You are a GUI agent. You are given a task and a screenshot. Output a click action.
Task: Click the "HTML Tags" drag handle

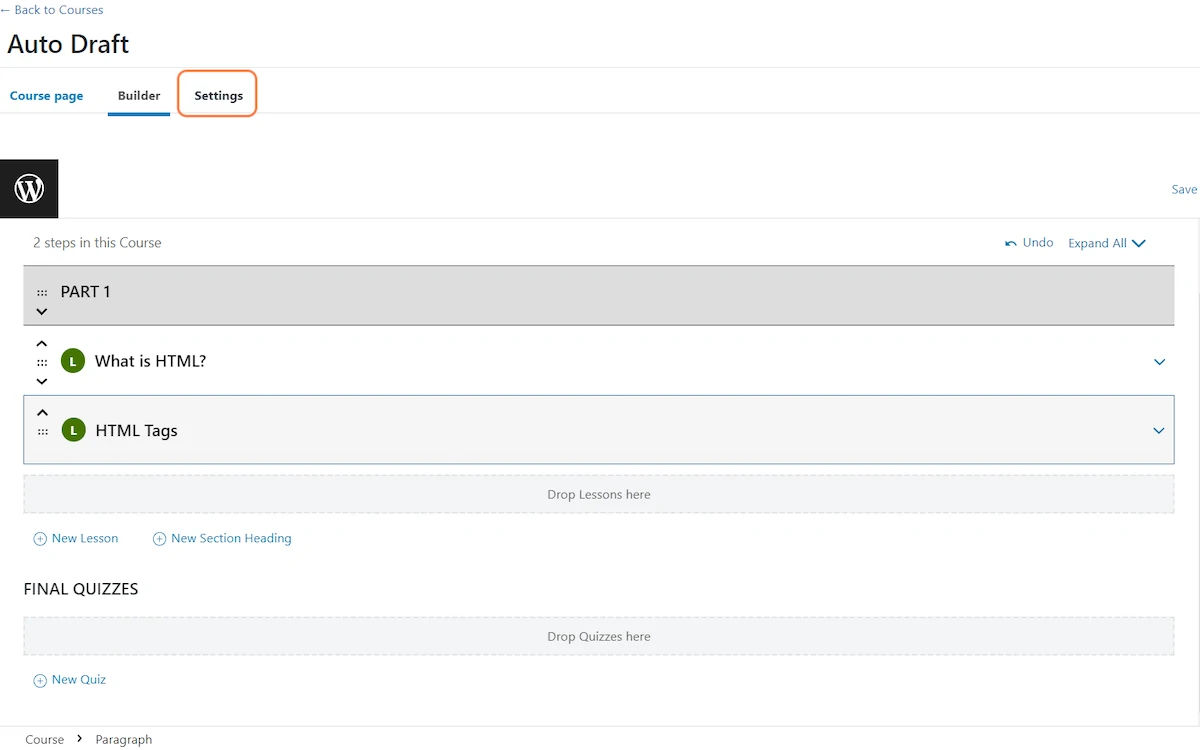coord(42,432)
